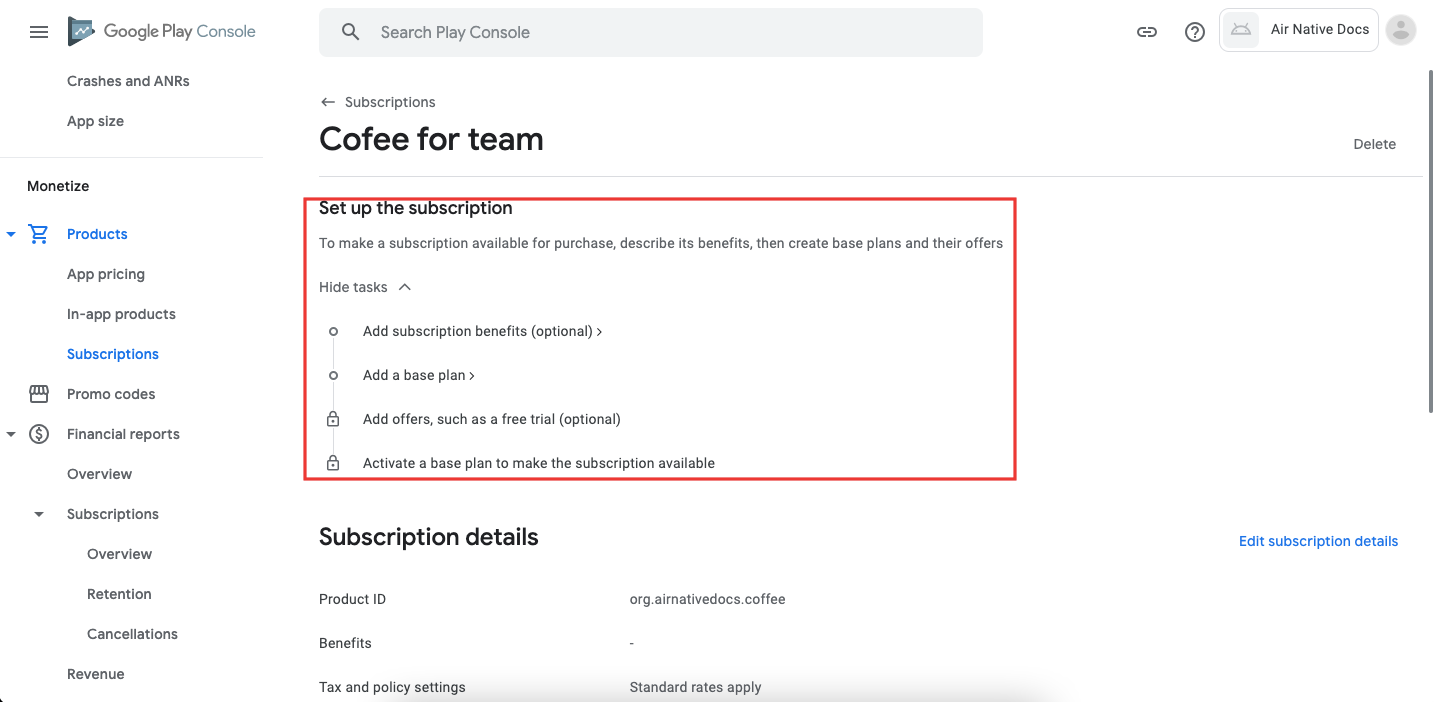Click Delete for this subscription

pos(1375,144)
